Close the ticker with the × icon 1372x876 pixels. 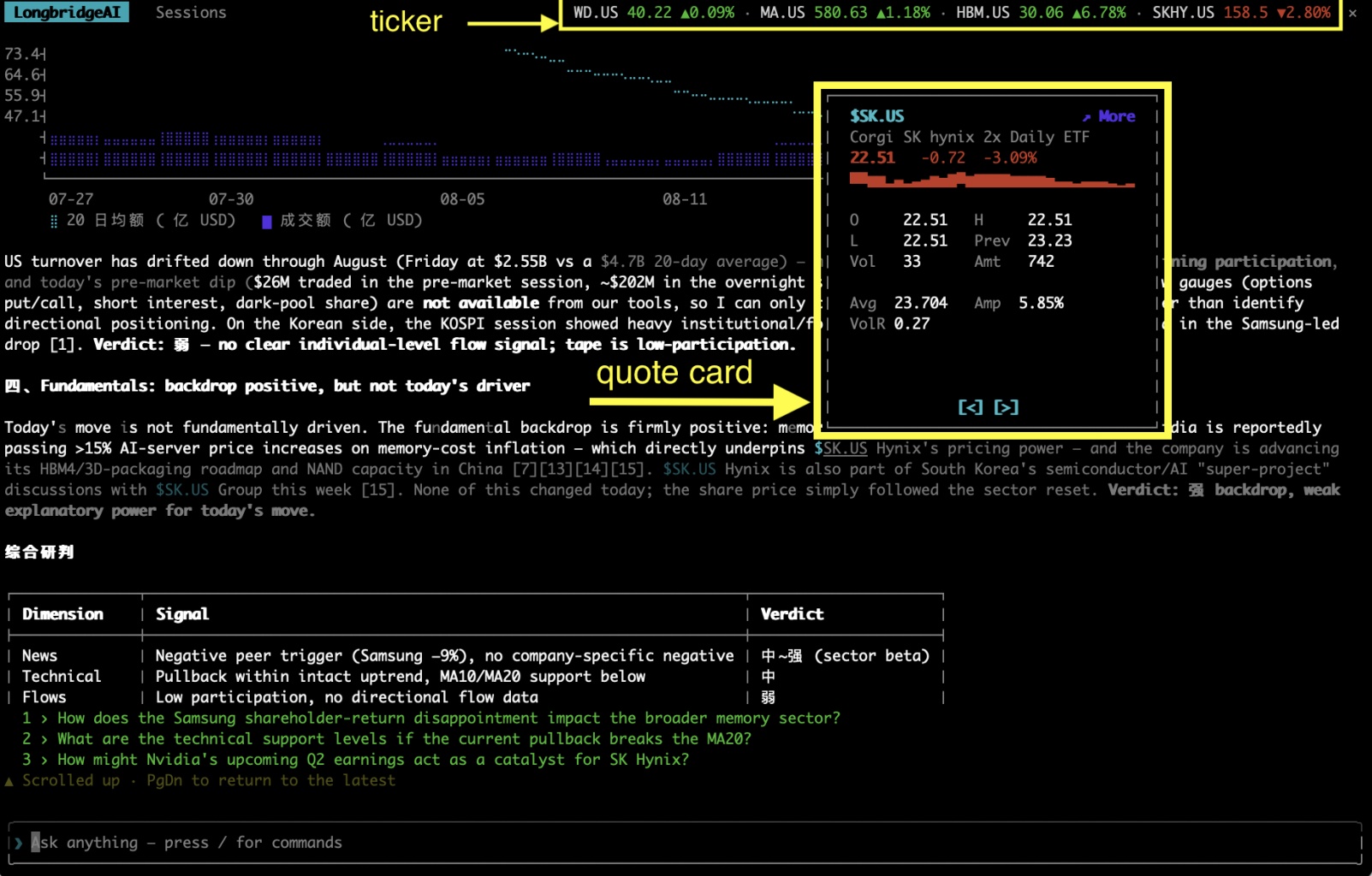[x=1352, y=13]
